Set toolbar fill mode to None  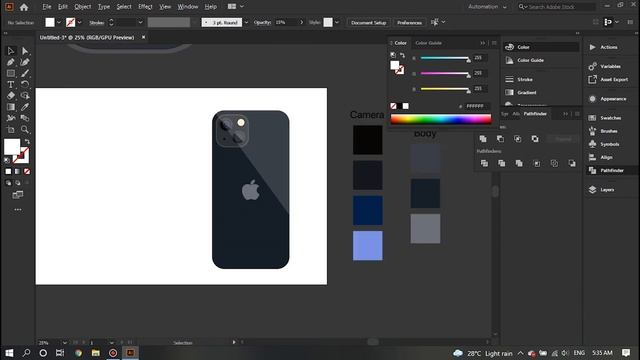pos(27,171)
